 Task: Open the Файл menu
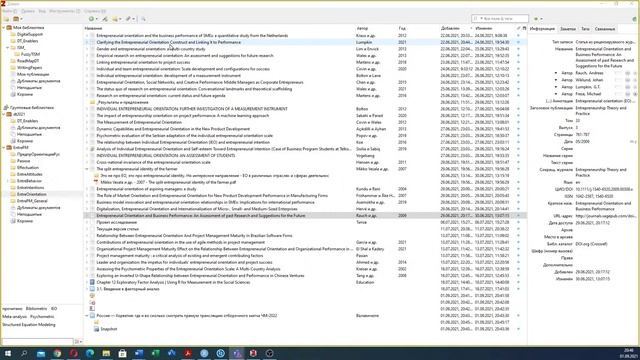[9, 11]
